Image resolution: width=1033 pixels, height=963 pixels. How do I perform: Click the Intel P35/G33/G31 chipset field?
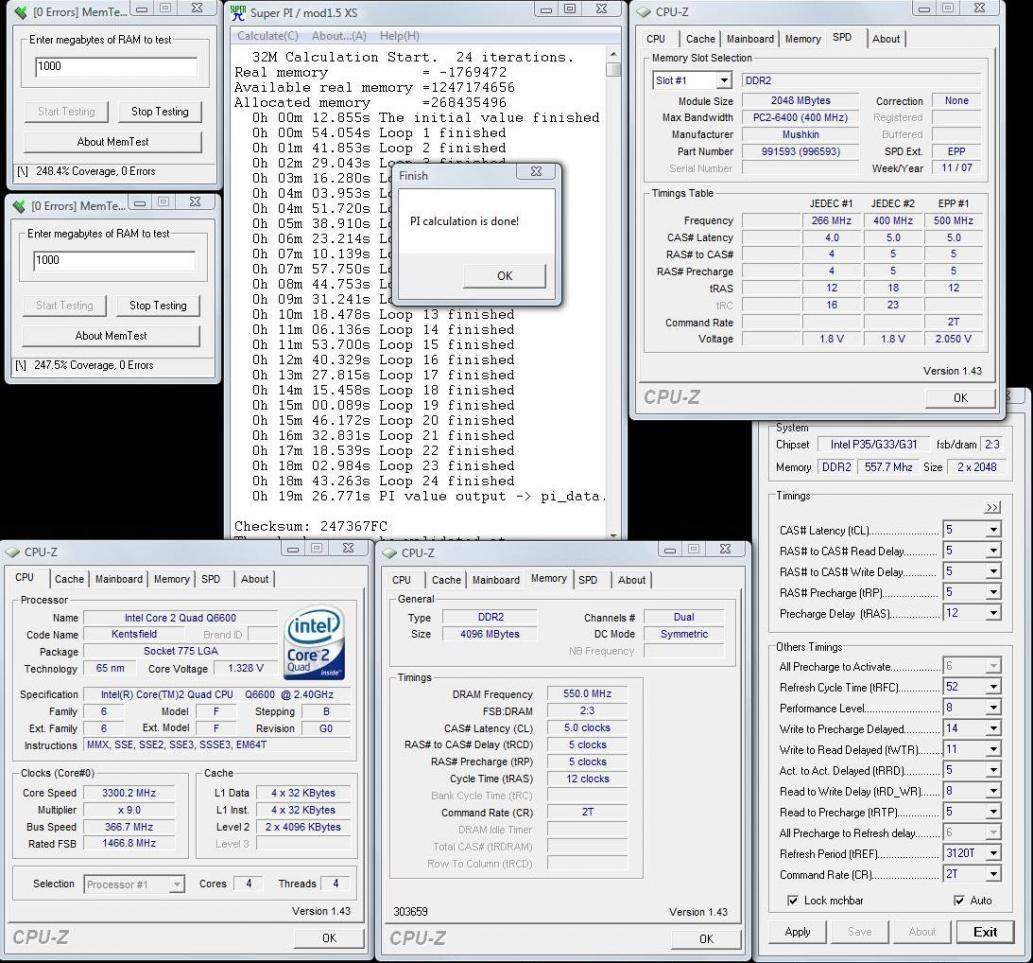pos(873,445)
